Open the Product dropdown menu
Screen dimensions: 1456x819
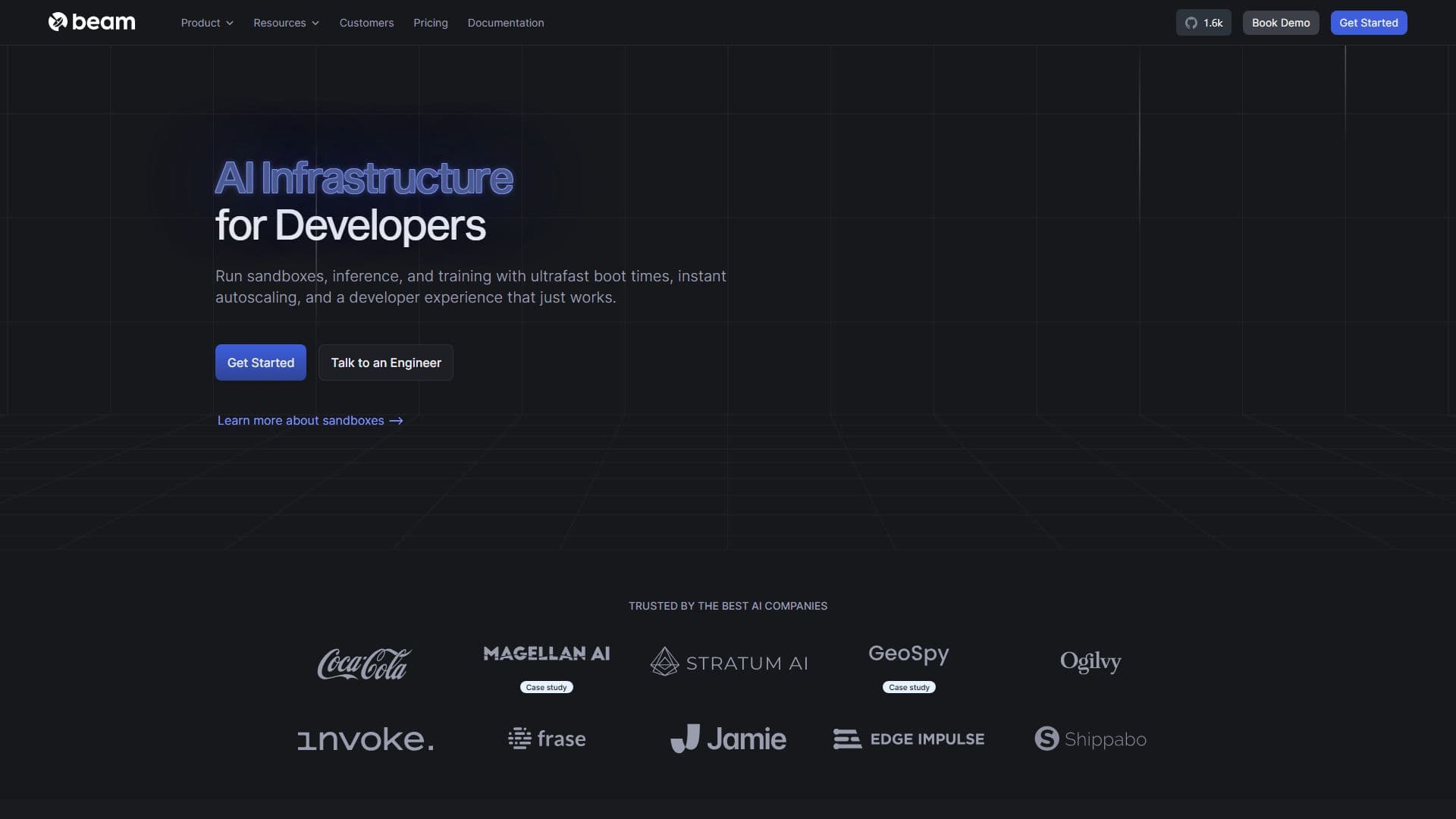(x=207, y=23)
